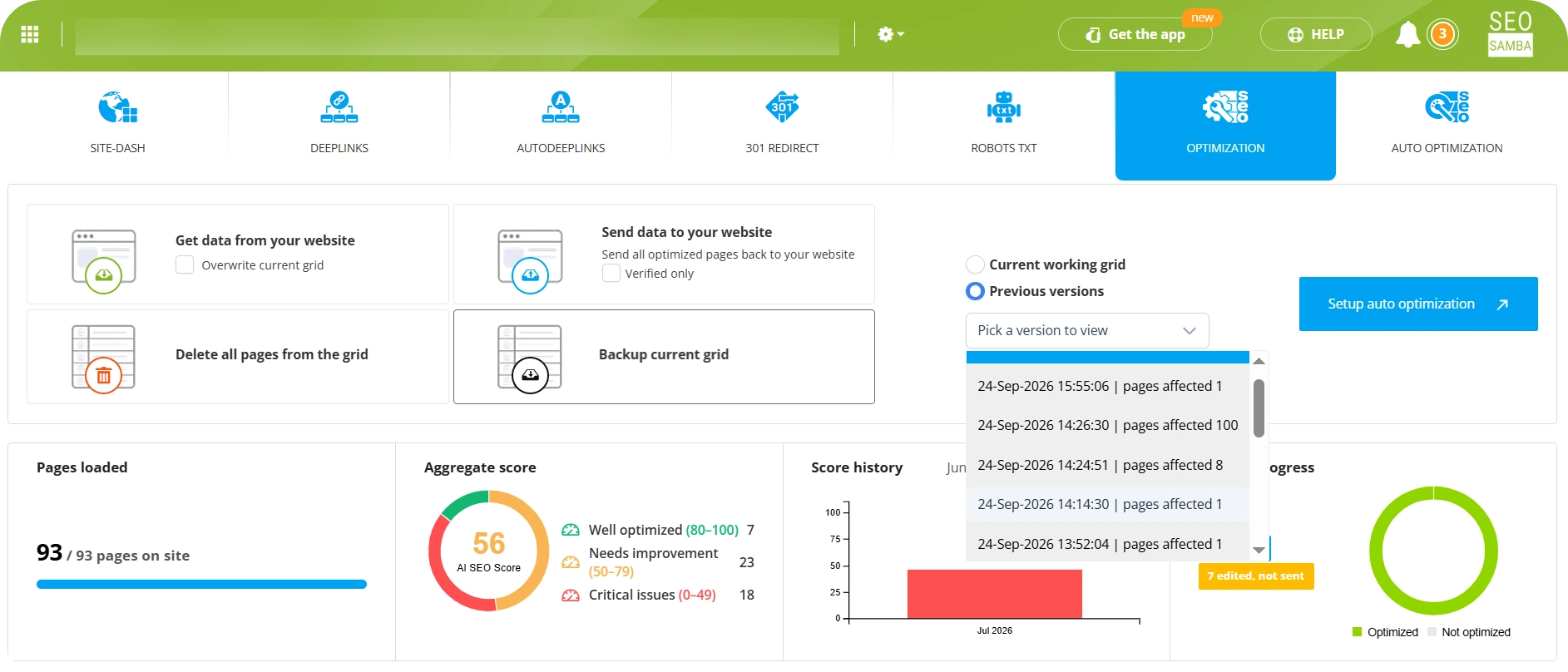Open the Robots TXT tab

(x=1004, y=125)
